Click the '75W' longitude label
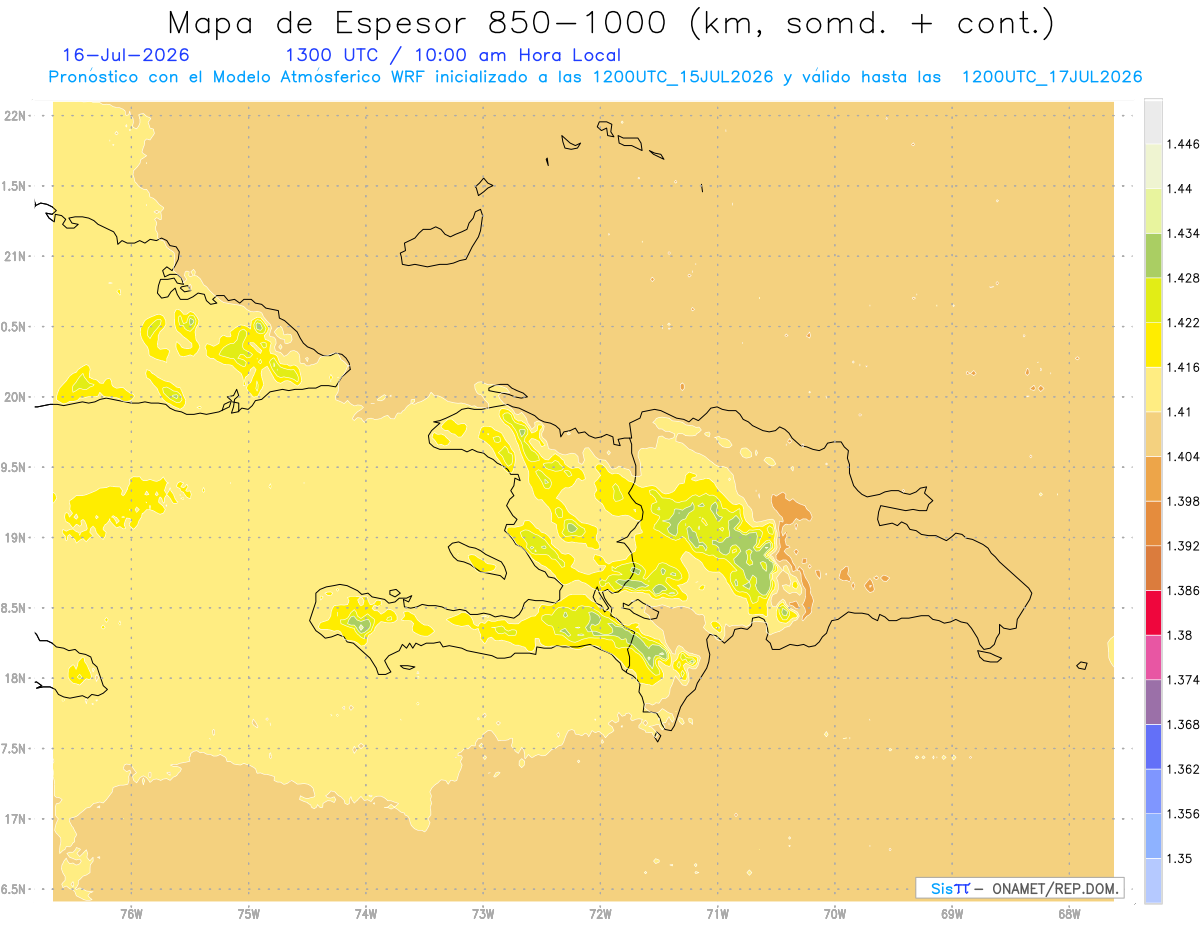 click(249, 914)
